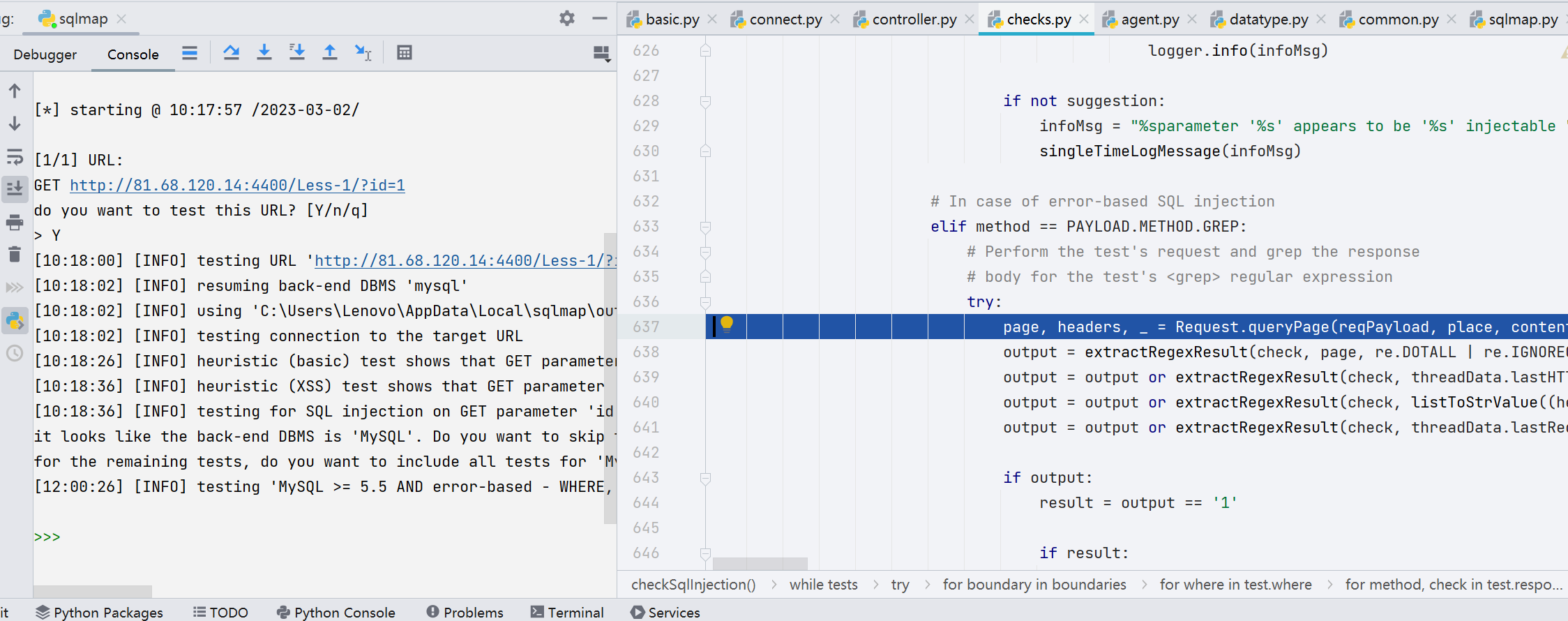
Task: Close the agent.py editor tab
Action: click(x=1192, y=20)
